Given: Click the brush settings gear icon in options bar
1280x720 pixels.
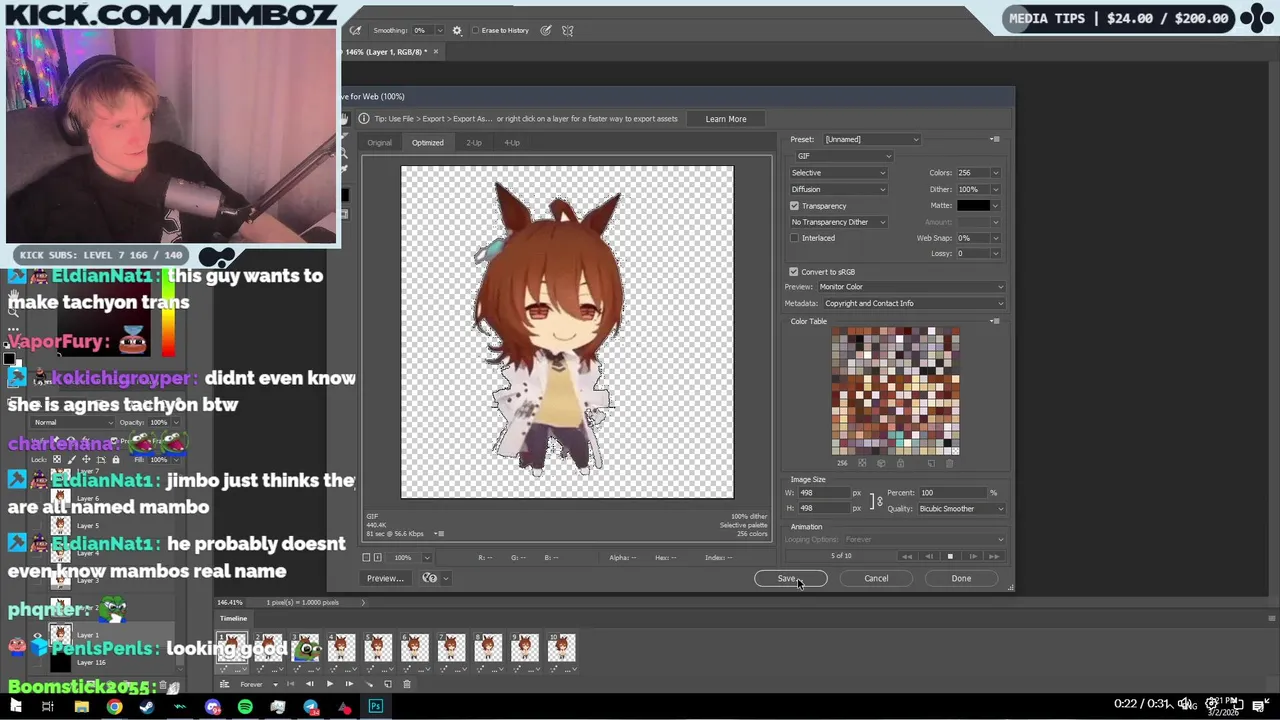Looking at the screenshot, I should click(x=457, y=31).
